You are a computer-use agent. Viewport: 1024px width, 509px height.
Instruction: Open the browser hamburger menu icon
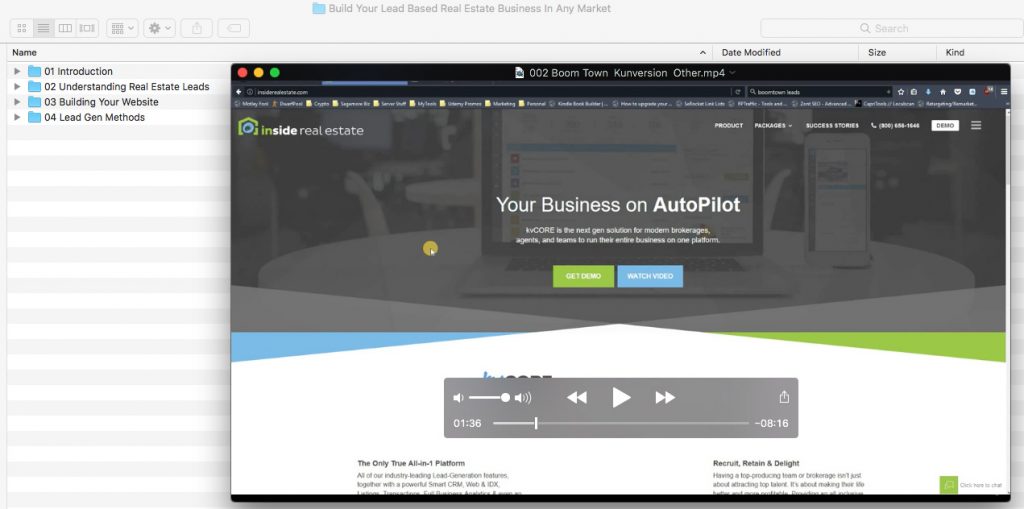click(1004, 92)
